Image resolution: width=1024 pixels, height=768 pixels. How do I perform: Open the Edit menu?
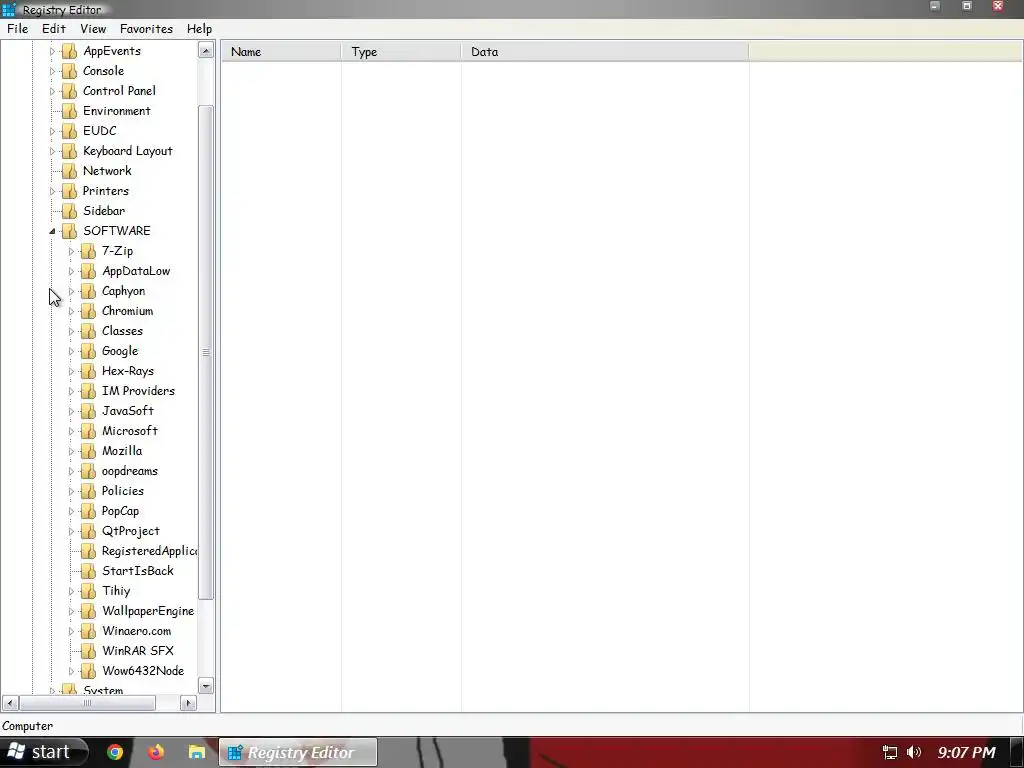pos(54,29)
